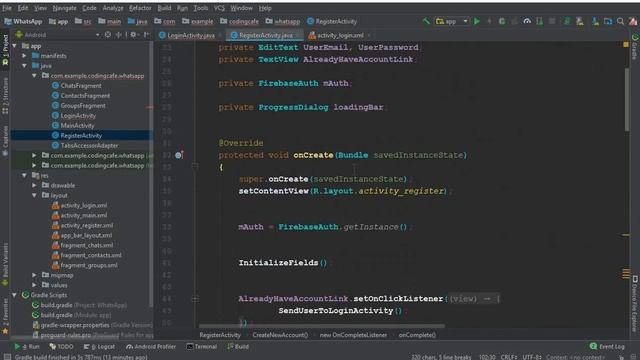Expand the manifests folder

24,56
